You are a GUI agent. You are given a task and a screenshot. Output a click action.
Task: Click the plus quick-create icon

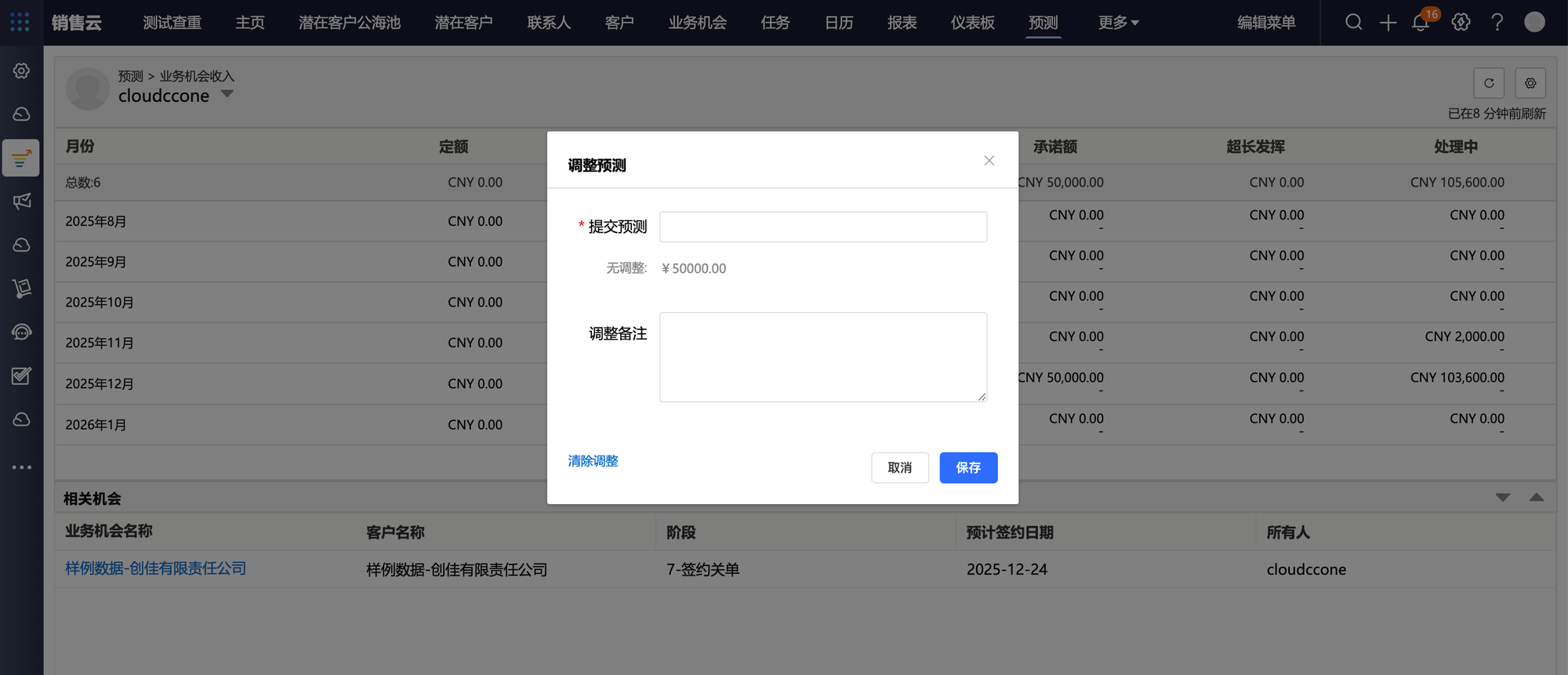(1388, 23)
